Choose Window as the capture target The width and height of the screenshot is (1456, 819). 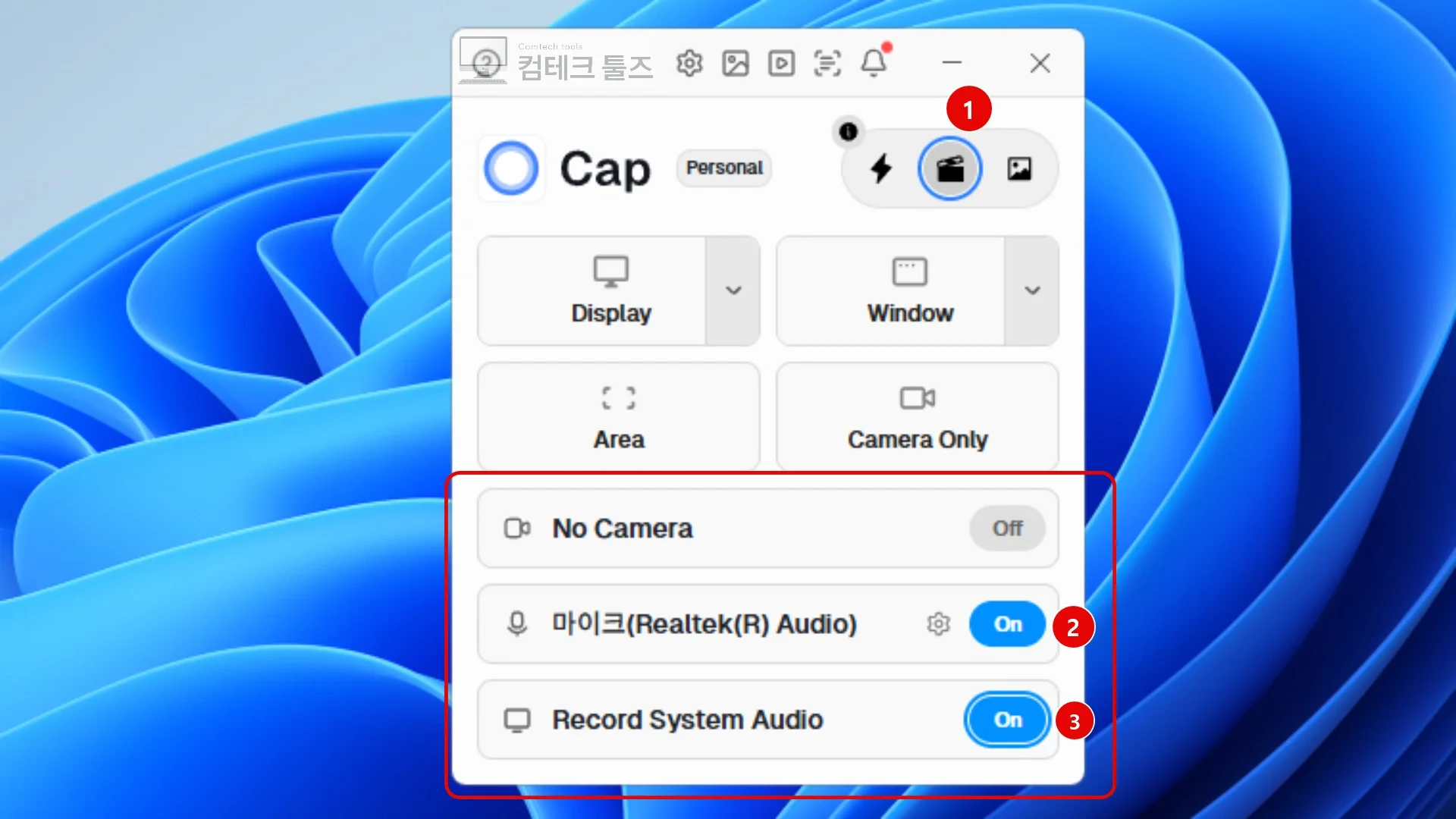click(891, 290)
